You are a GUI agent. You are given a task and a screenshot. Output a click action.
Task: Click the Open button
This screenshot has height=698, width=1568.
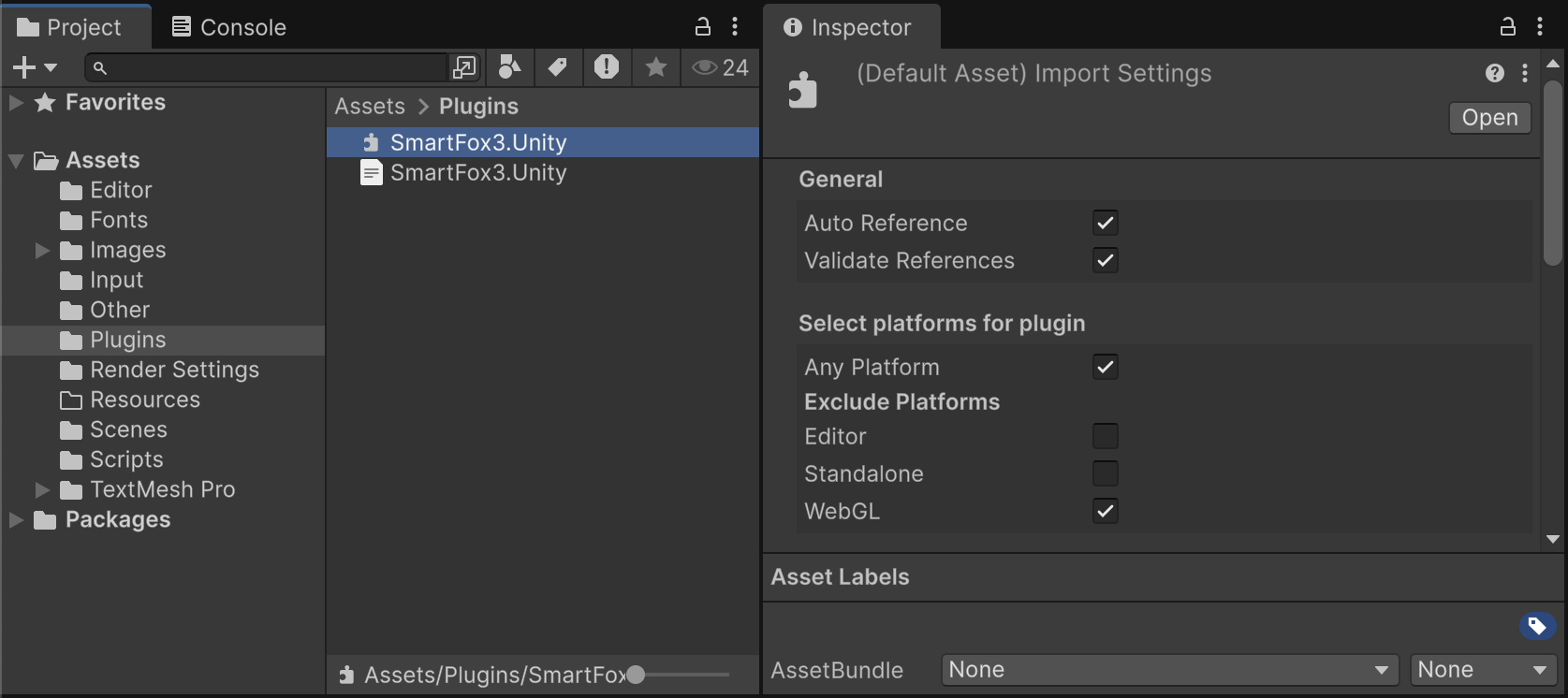pyautogui.click(x=1490, y=118)
